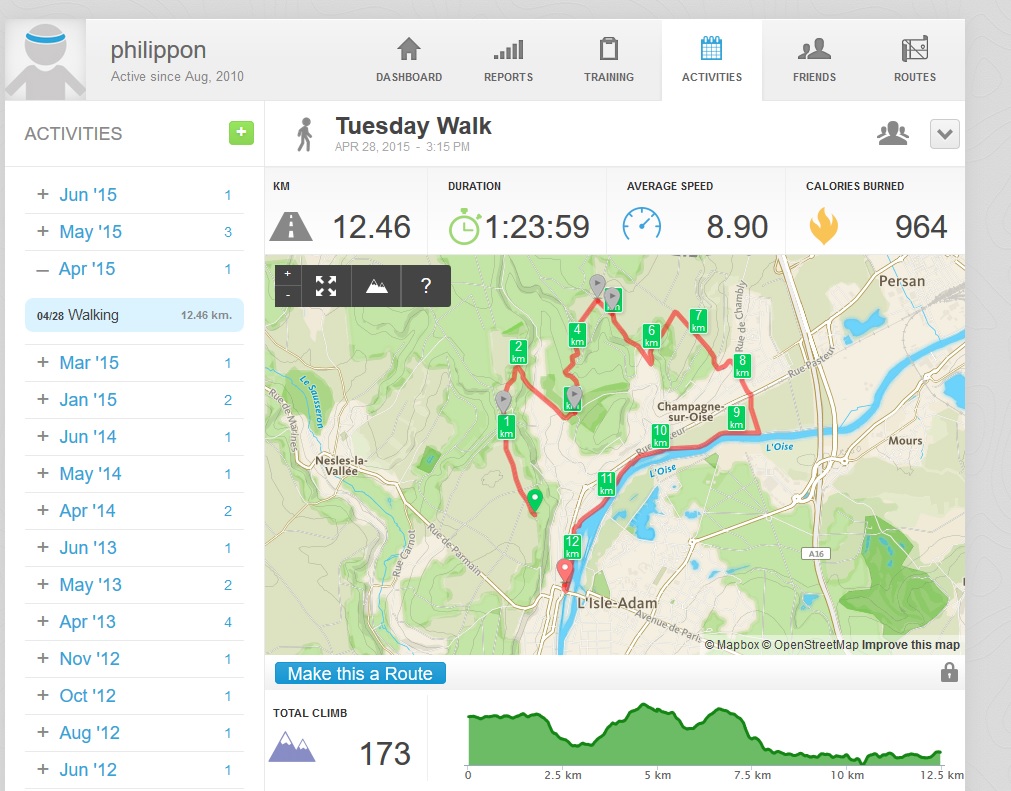Open activity options dropdown arrow

[x=944, y=134]
